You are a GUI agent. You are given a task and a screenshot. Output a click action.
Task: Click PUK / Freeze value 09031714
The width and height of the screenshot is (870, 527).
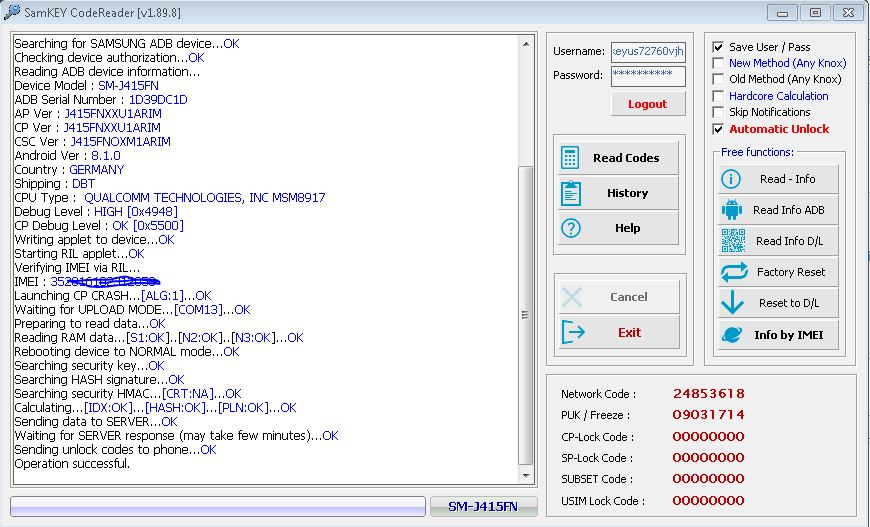coord(709,415)
